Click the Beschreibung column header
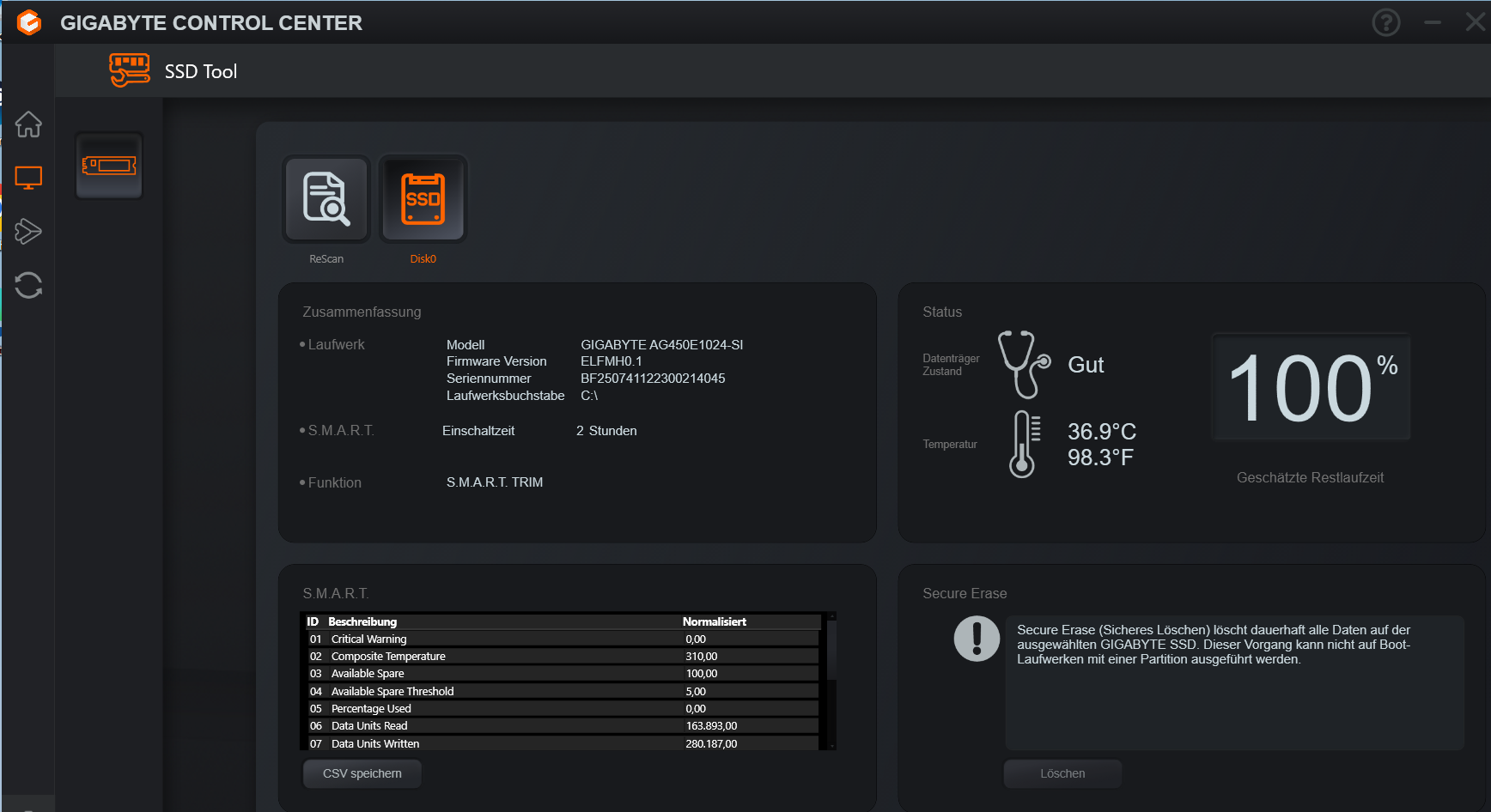 [362, 621]
